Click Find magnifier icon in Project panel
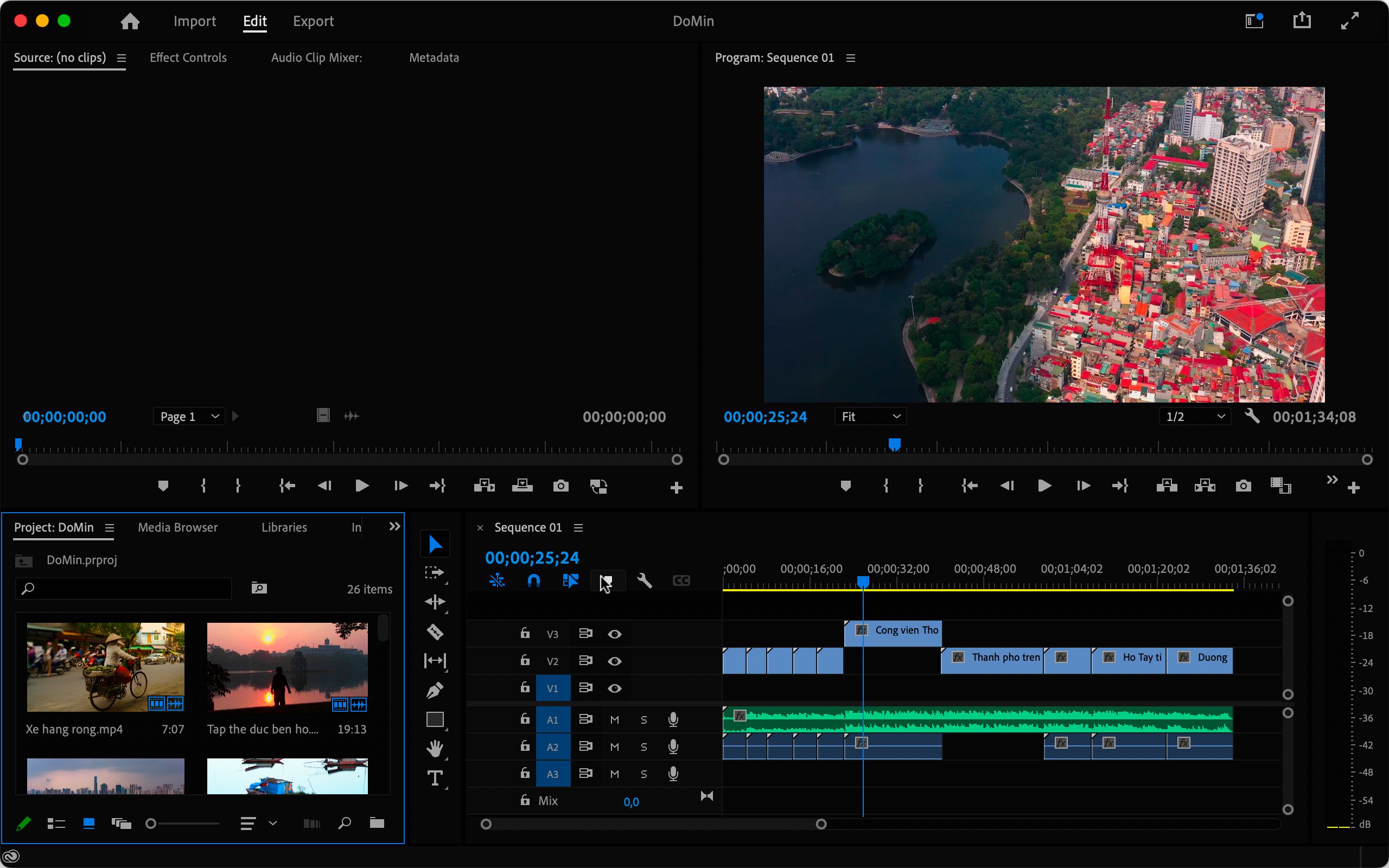1389x868 pixels. tap(345, 823)
